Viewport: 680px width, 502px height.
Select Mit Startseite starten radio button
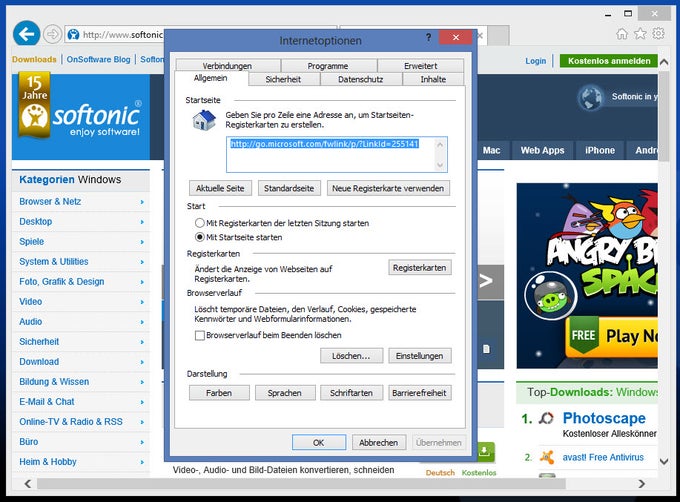[199, 237]
